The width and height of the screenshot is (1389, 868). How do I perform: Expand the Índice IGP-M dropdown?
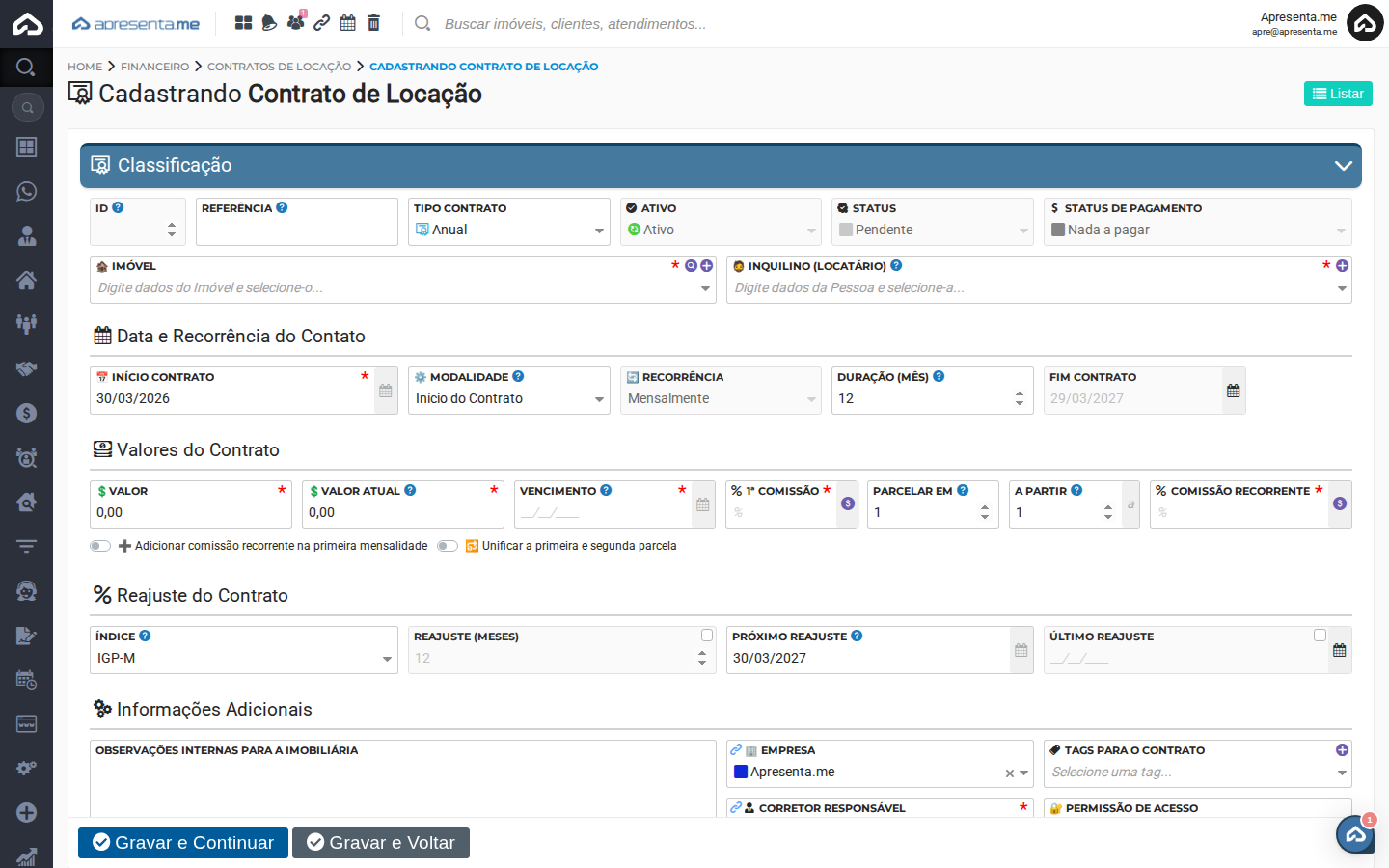243,658
